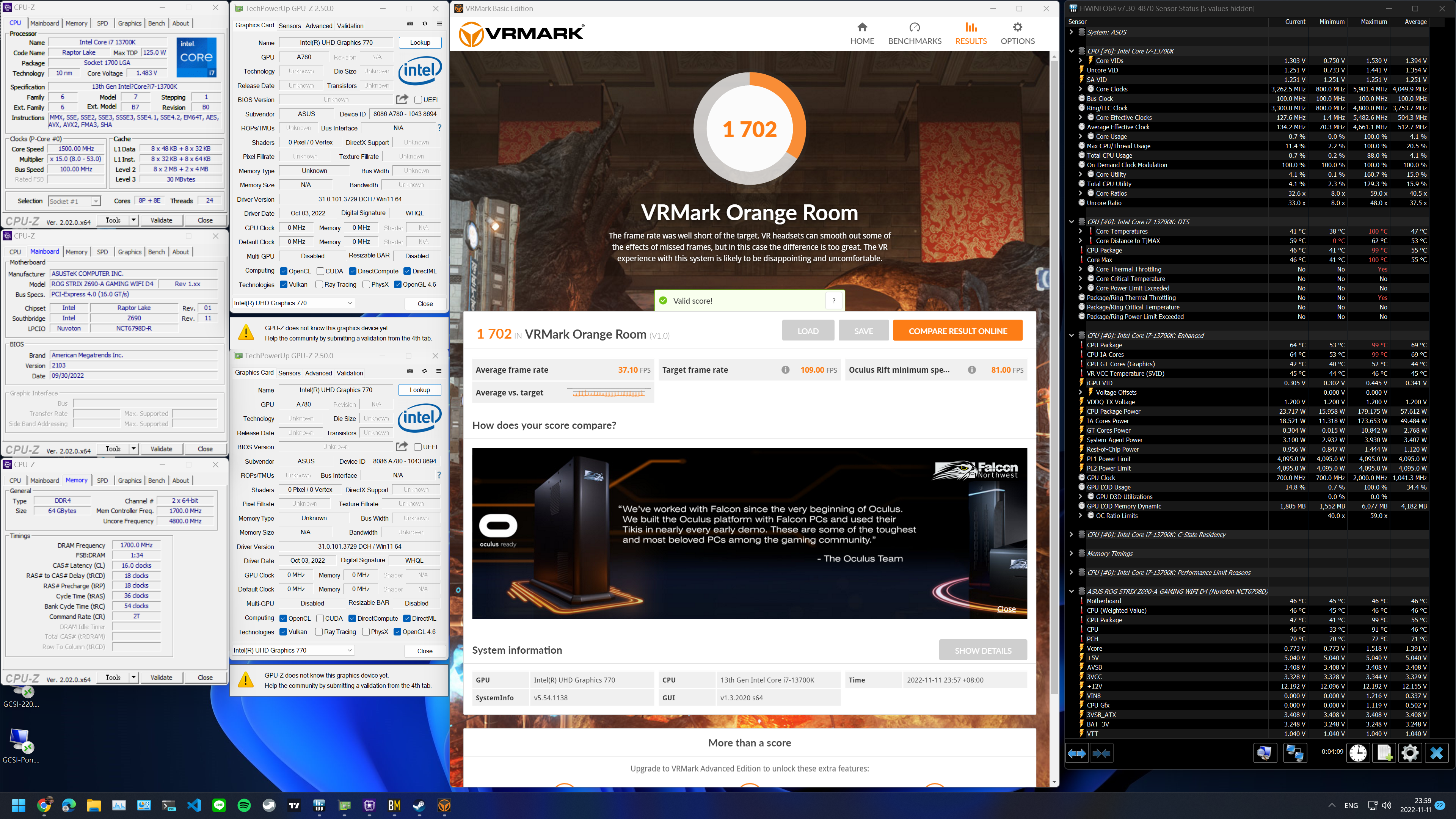
Task: Click HWiNFO blue X close sensors icon
Action: 1436,753
